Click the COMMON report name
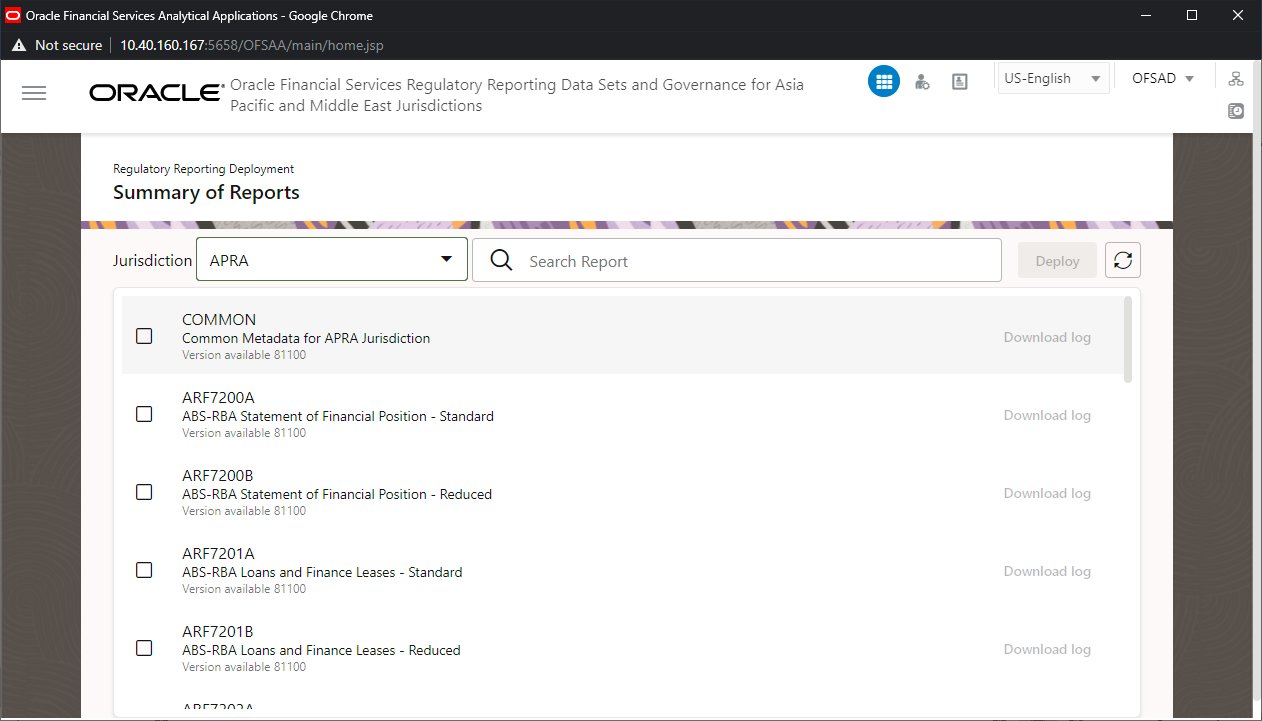 click(x=219, y=320)
